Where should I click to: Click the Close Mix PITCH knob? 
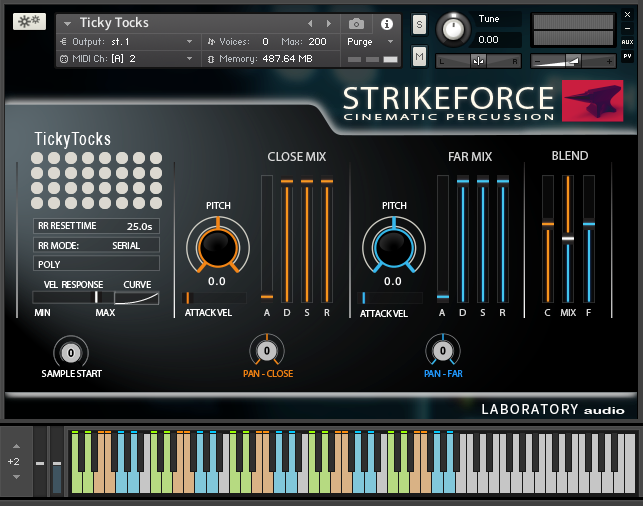point(218,248)
